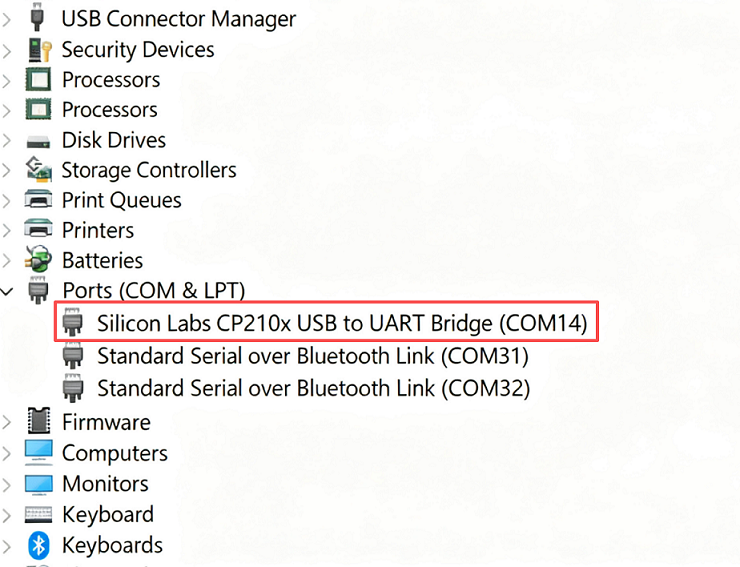Select Silicon Labs CP210x USB to UART Bridge
This screenshot has width=740, height=567.
(341, 324)
